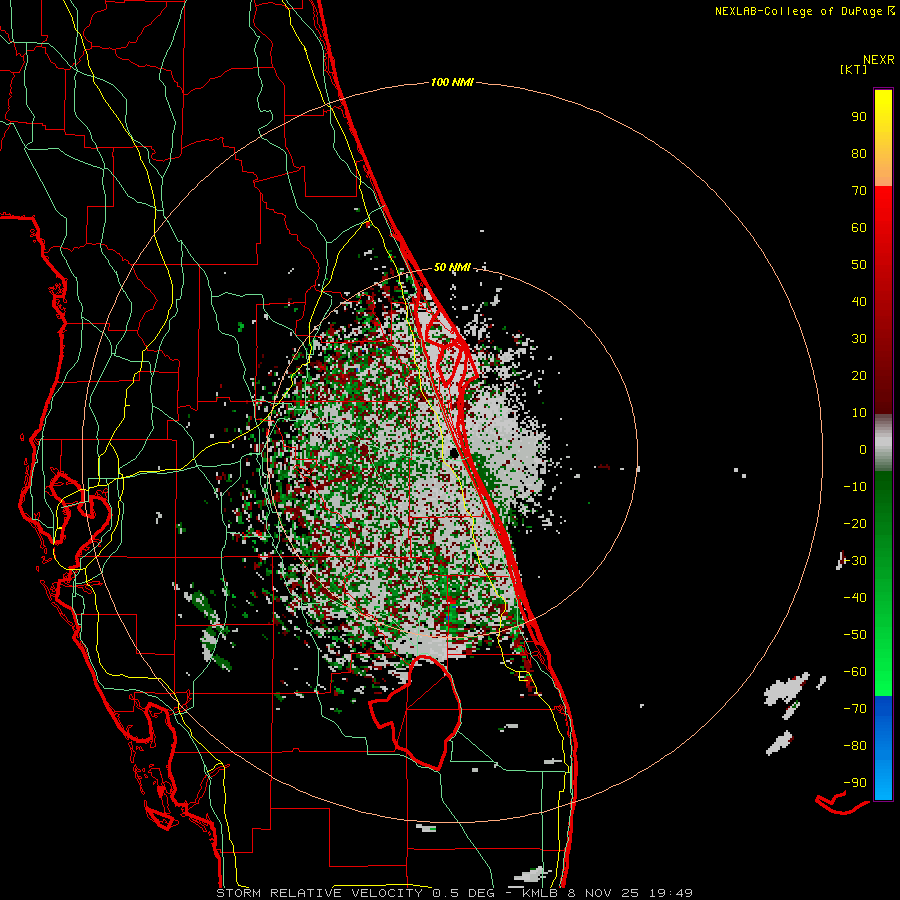Viewport: 900px width, 900px height.
Task: Click the NEXLAB-College of DuPage title
Action: click(x=804, y=11)
